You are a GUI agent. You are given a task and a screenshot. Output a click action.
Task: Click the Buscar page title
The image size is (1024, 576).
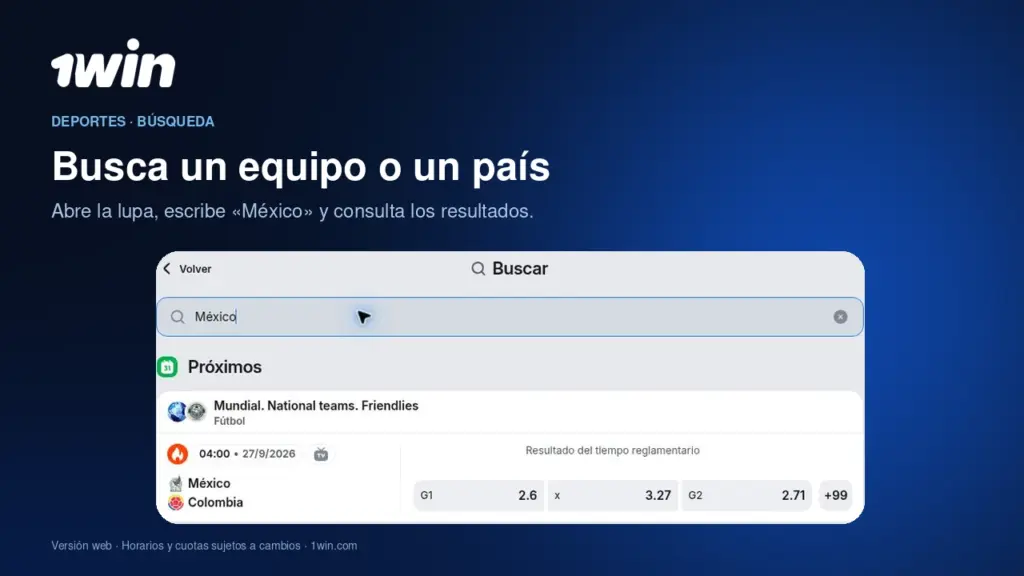pos(520,269)
